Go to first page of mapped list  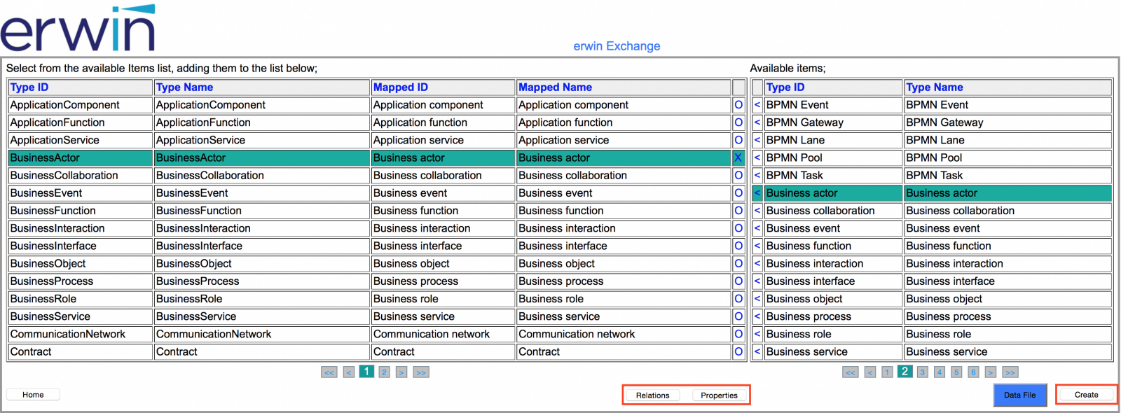click(x=329, y=372)
